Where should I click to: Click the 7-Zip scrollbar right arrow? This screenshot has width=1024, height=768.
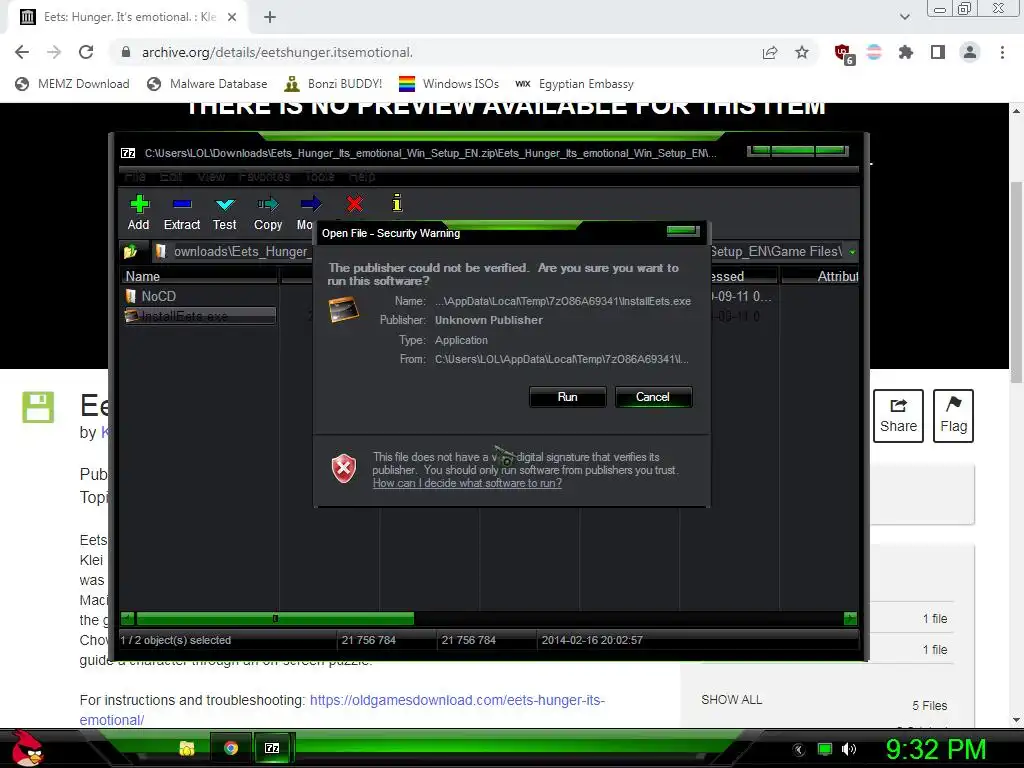(x=850, y=618)
